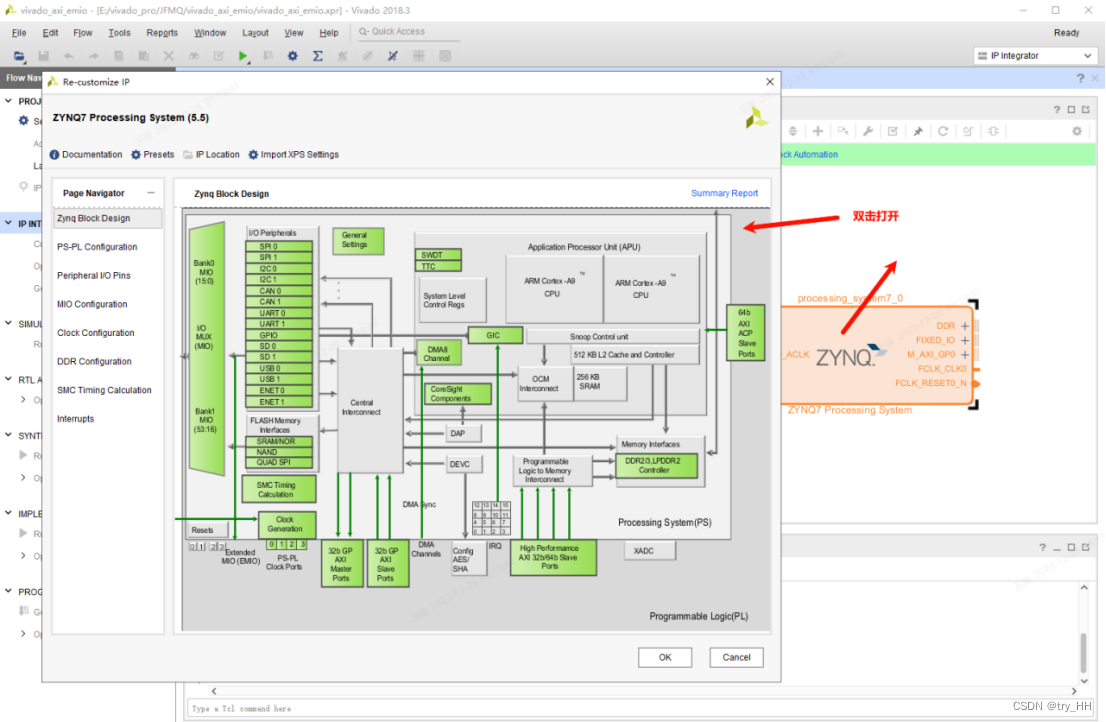Click the DDR2/3,LPDDR2 Controller block
This screenshot has height=722, width=1106.
click(x=657, y=465)
